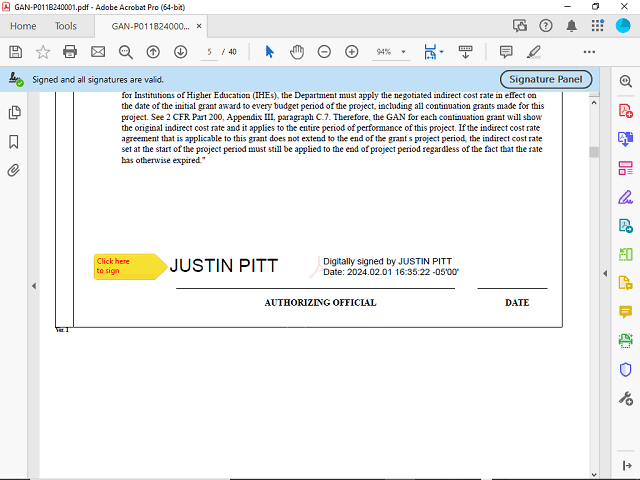Collapse the right tools pane arrow
Screen dimensions: 640x480
604,273
